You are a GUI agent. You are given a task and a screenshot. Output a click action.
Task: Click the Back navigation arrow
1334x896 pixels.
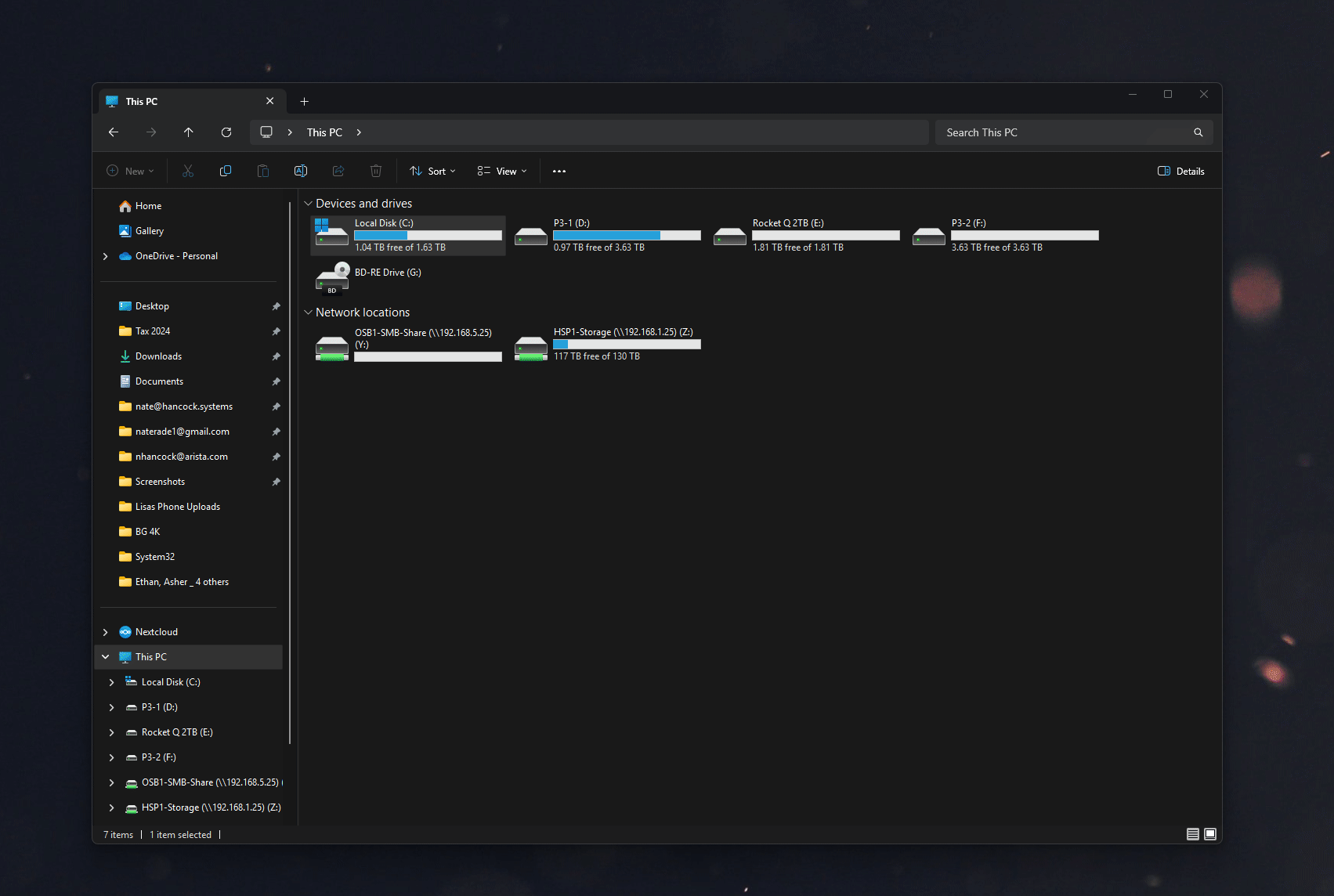tap(114, 132)
